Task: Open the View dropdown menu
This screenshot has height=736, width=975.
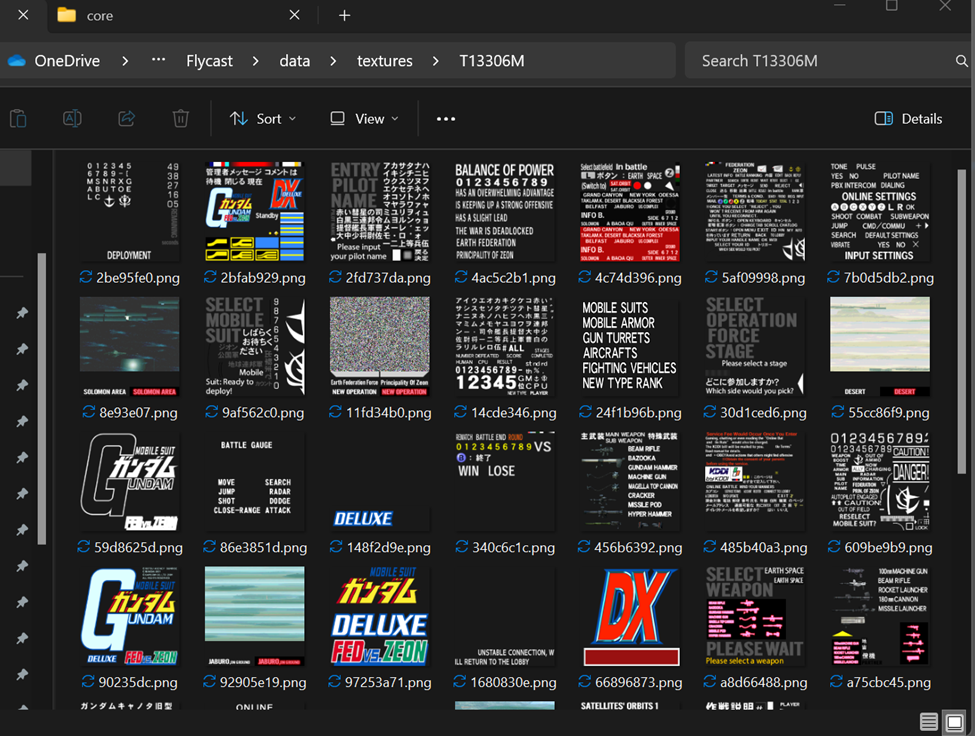Action: coord(364,119)
